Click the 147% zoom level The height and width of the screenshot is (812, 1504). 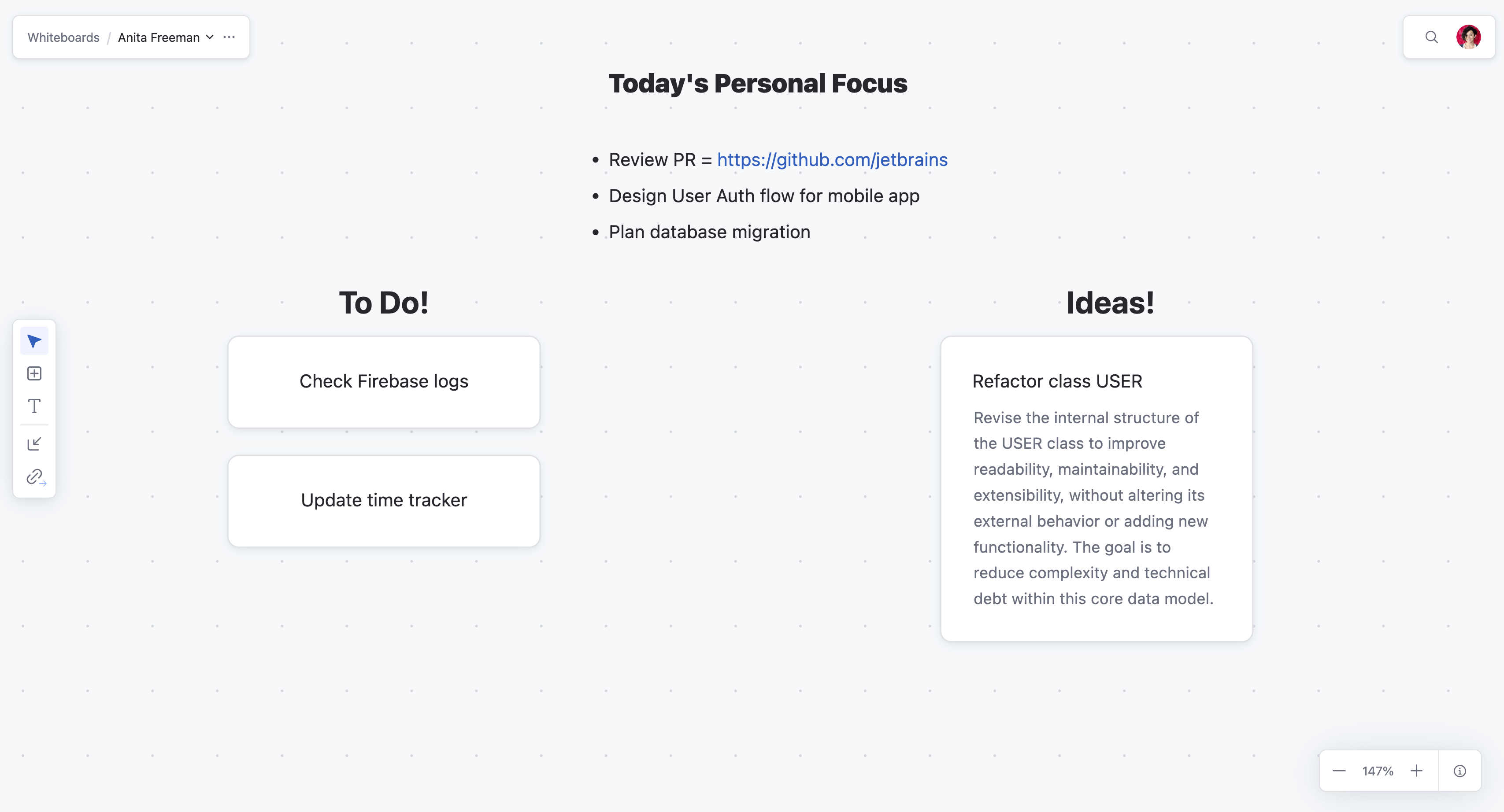[x=1377, y=771]
